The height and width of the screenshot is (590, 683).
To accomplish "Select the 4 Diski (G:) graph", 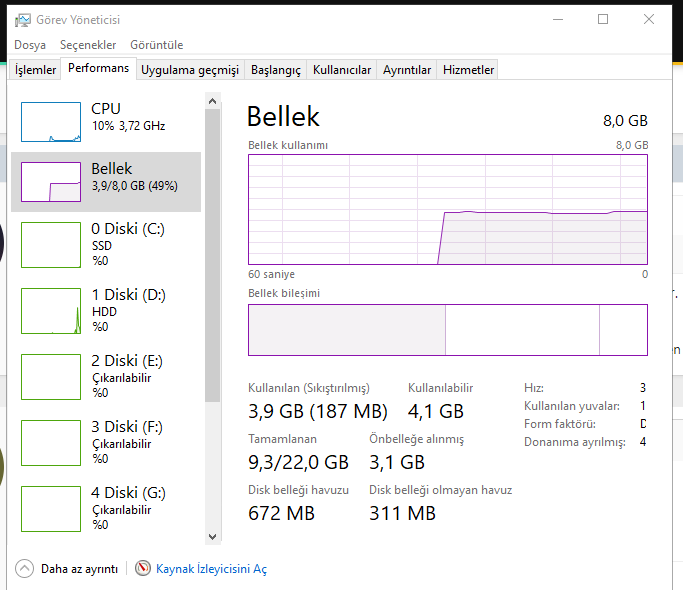I will tap(51, 509).
